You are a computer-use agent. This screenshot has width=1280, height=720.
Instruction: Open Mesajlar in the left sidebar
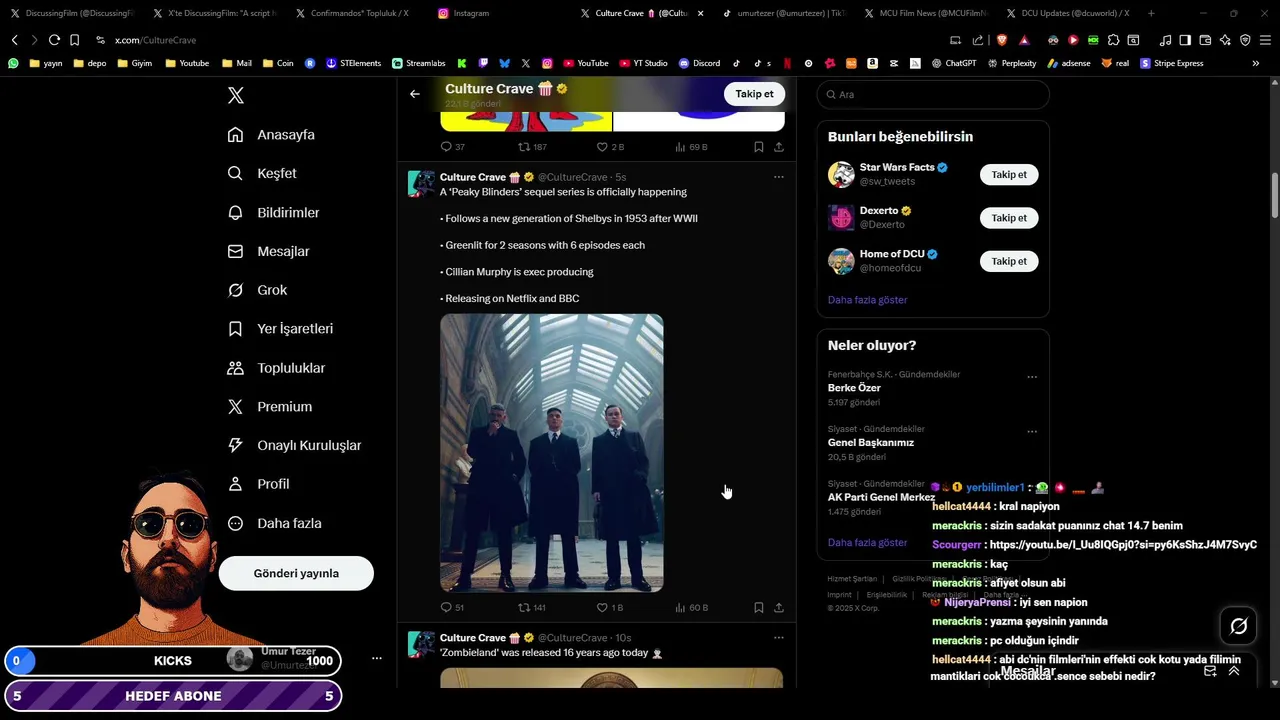pos(268,252)
